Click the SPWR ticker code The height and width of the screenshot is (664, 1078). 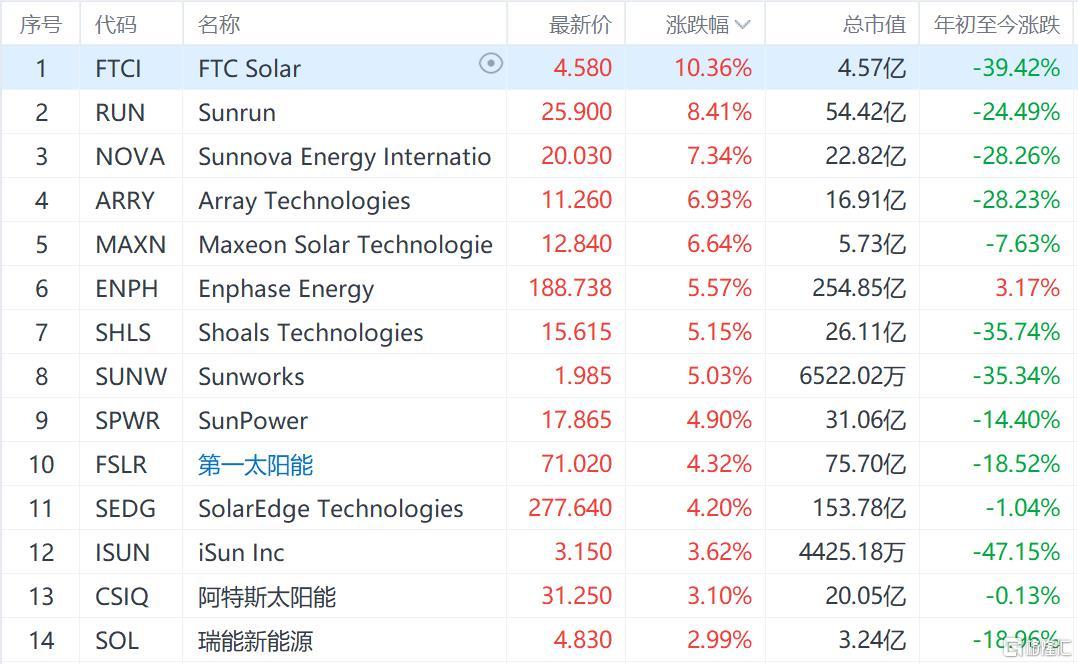(x=127, y=421)
